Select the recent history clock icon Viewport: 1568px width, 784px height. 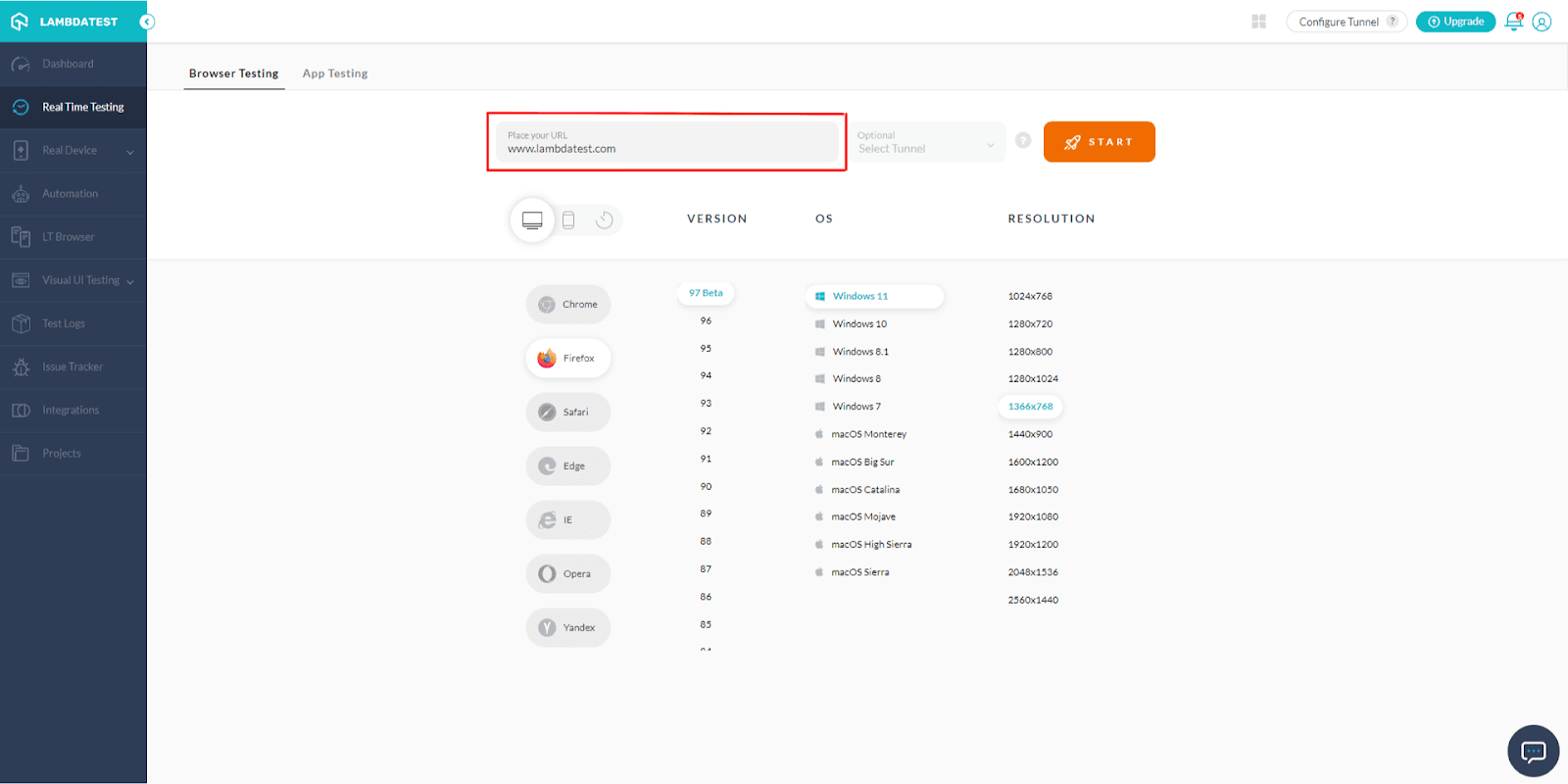605,220
